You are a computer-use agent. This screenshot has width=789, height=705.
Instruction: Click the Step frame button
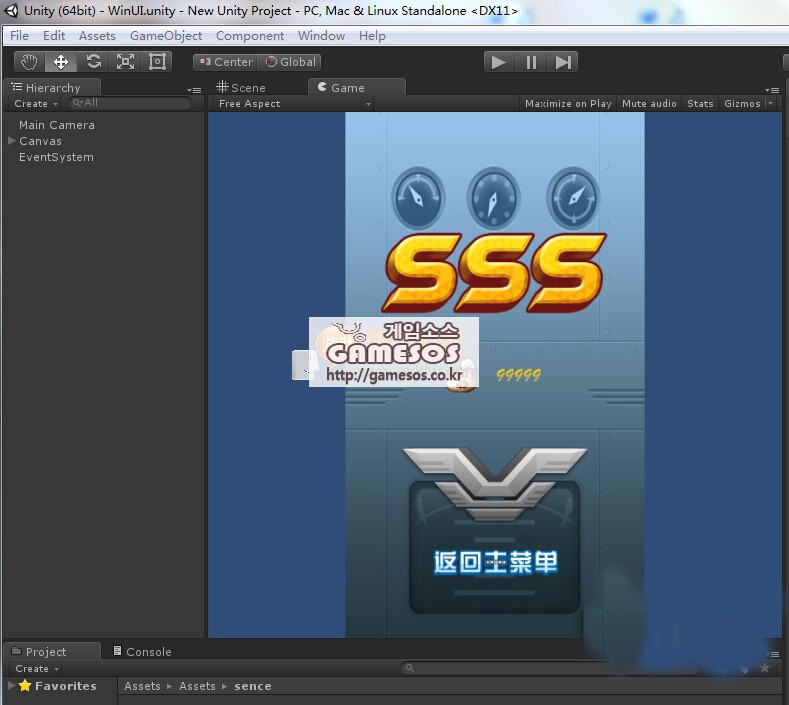[563, 62]
